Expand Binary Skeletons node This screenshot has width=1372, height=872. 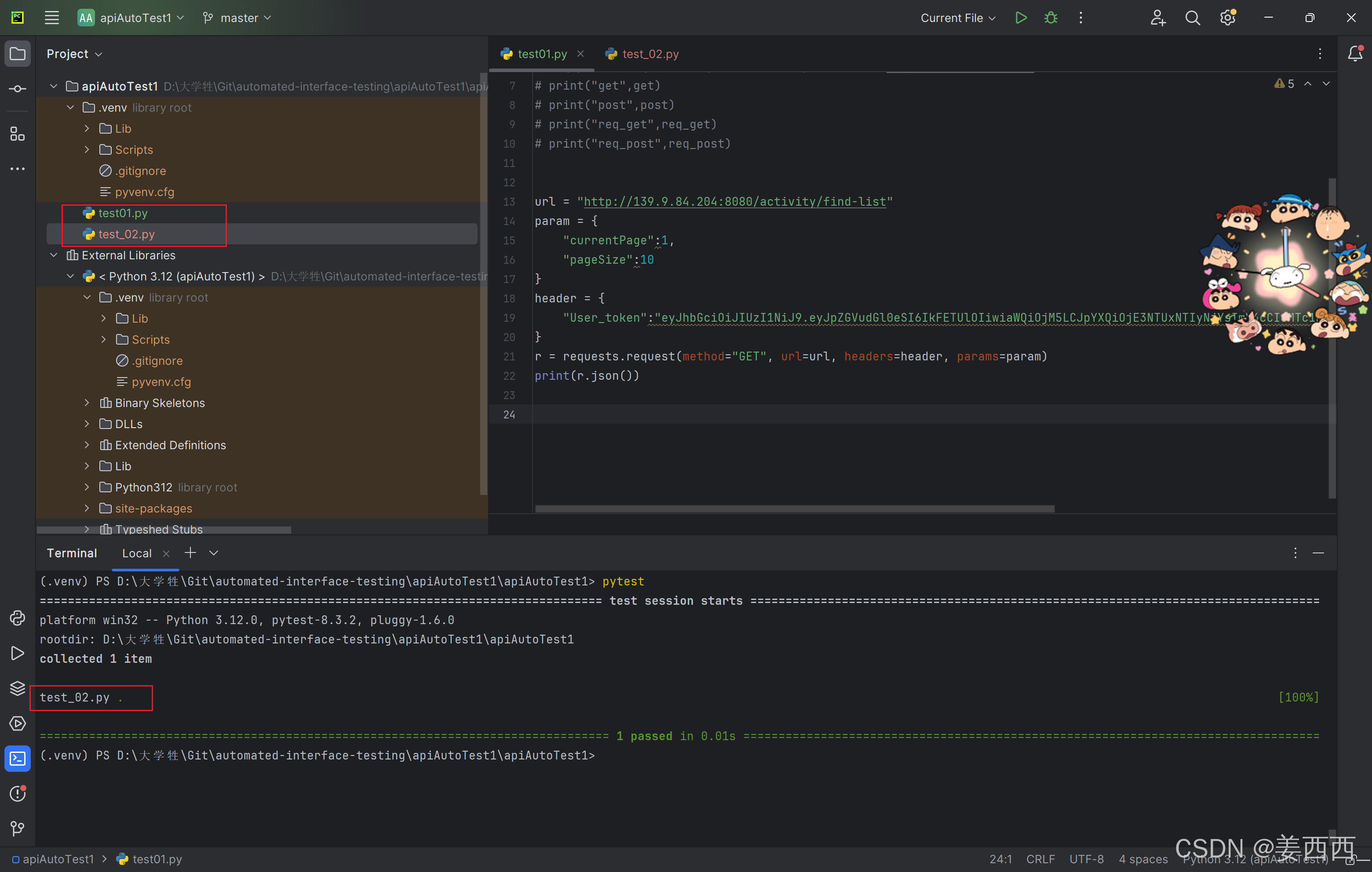[x=87, y=402]
